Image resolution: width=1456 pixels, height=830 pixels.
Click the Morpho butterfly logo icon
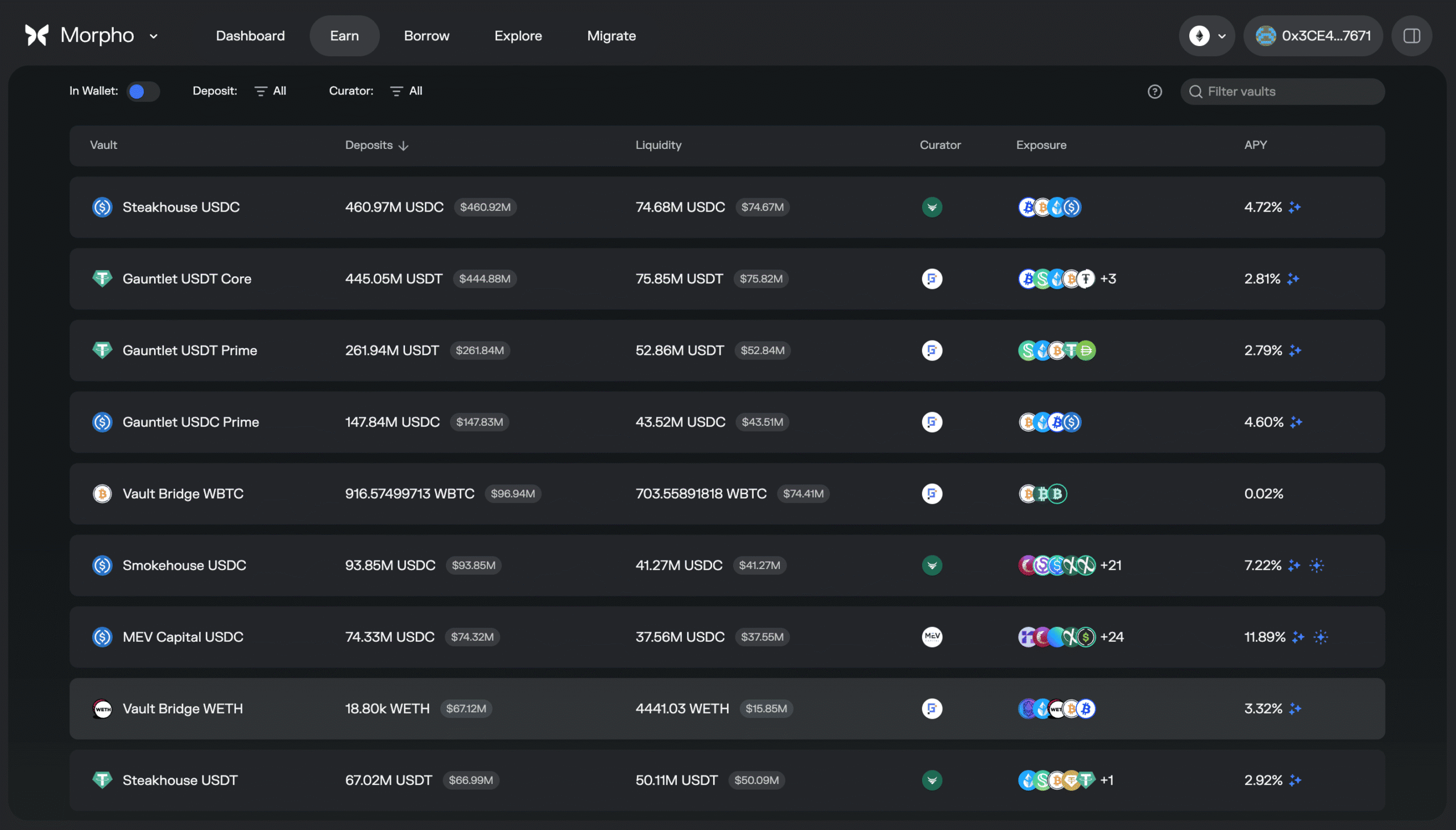(x=37, y=35)
